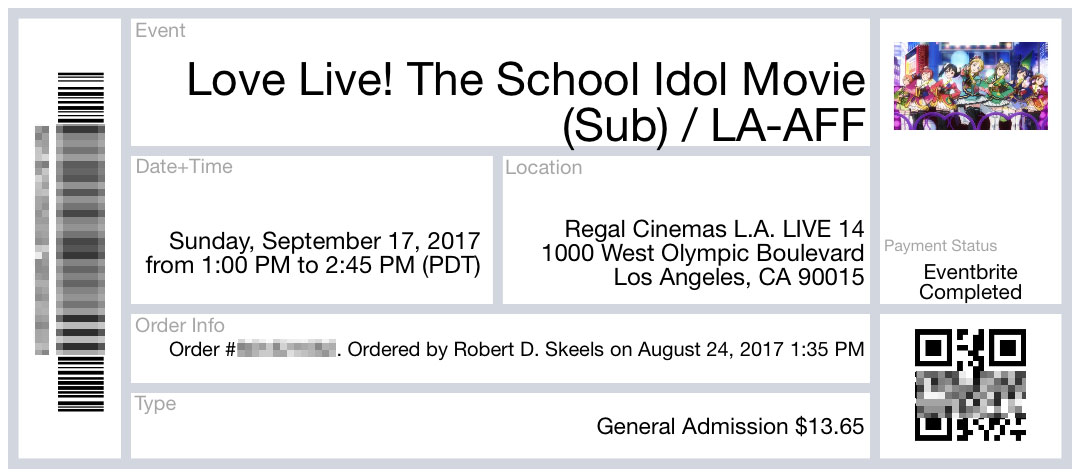Click the Love Live movie poster thumbnail
1080x476 pixels.
coord(969,85)
